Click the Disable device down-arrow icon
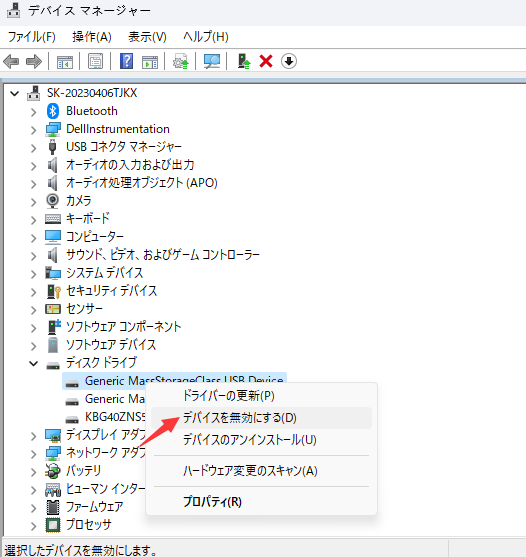Image resolution: width=526 pixels, height=557 pixels. [289, 61]
